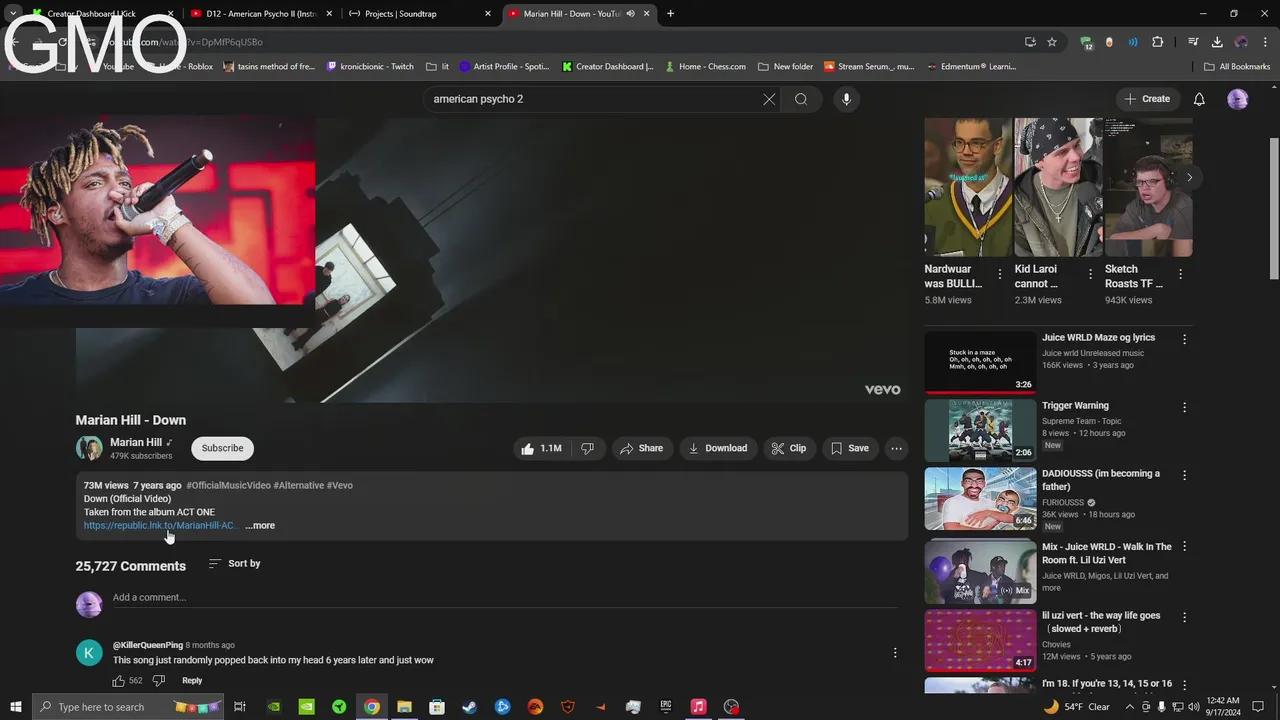Dislike the Marian Hill video
The width and height of the screenshot is (1280, 720).
point(588,449)
